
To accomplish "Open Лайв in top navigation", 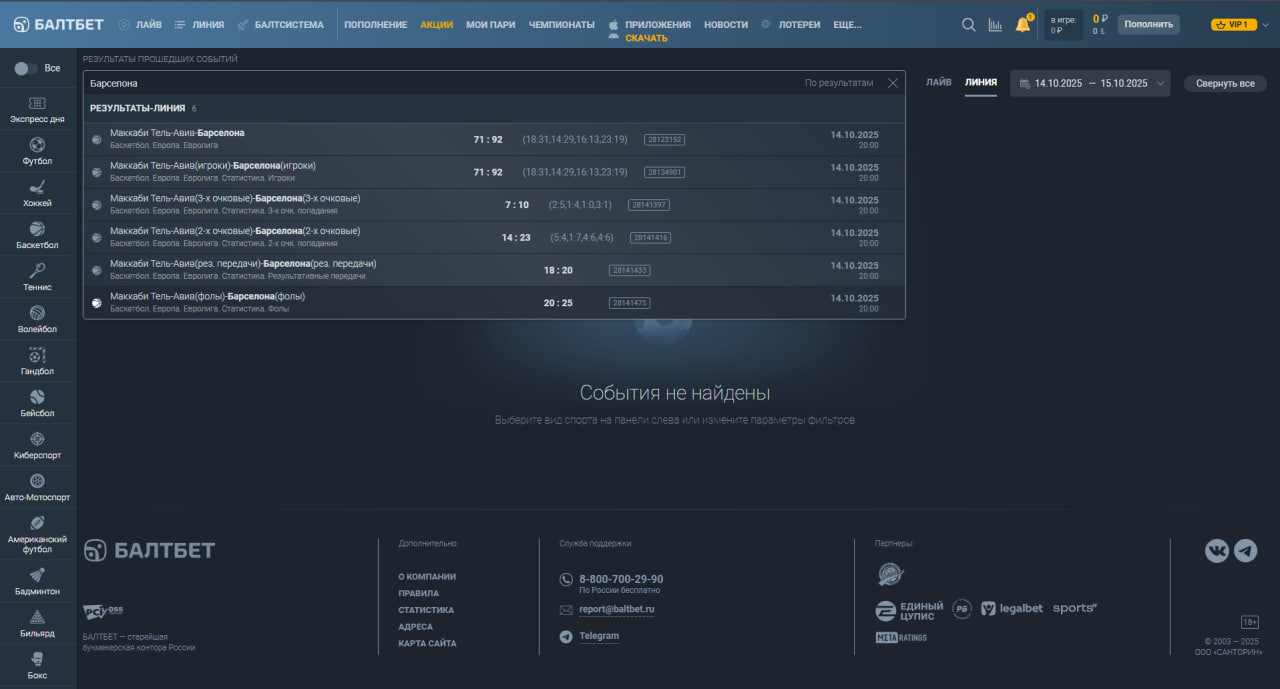I will tap(140, 24).
